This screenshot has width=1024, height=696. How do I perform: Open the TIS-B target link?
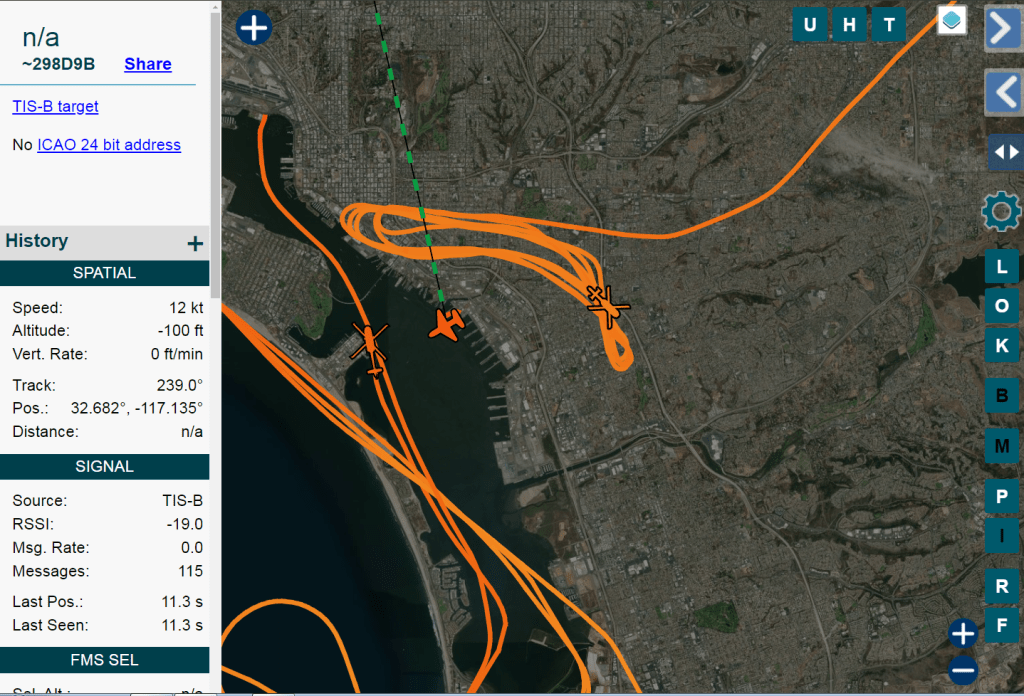55,106
